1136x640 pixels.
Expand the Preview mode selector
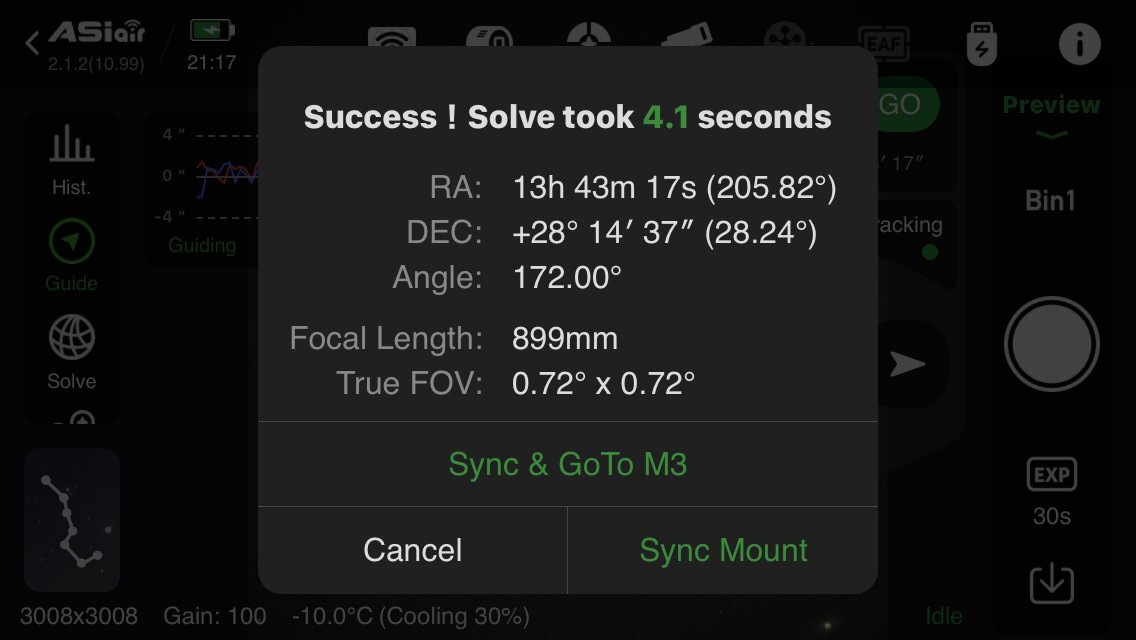[1051, 114]
